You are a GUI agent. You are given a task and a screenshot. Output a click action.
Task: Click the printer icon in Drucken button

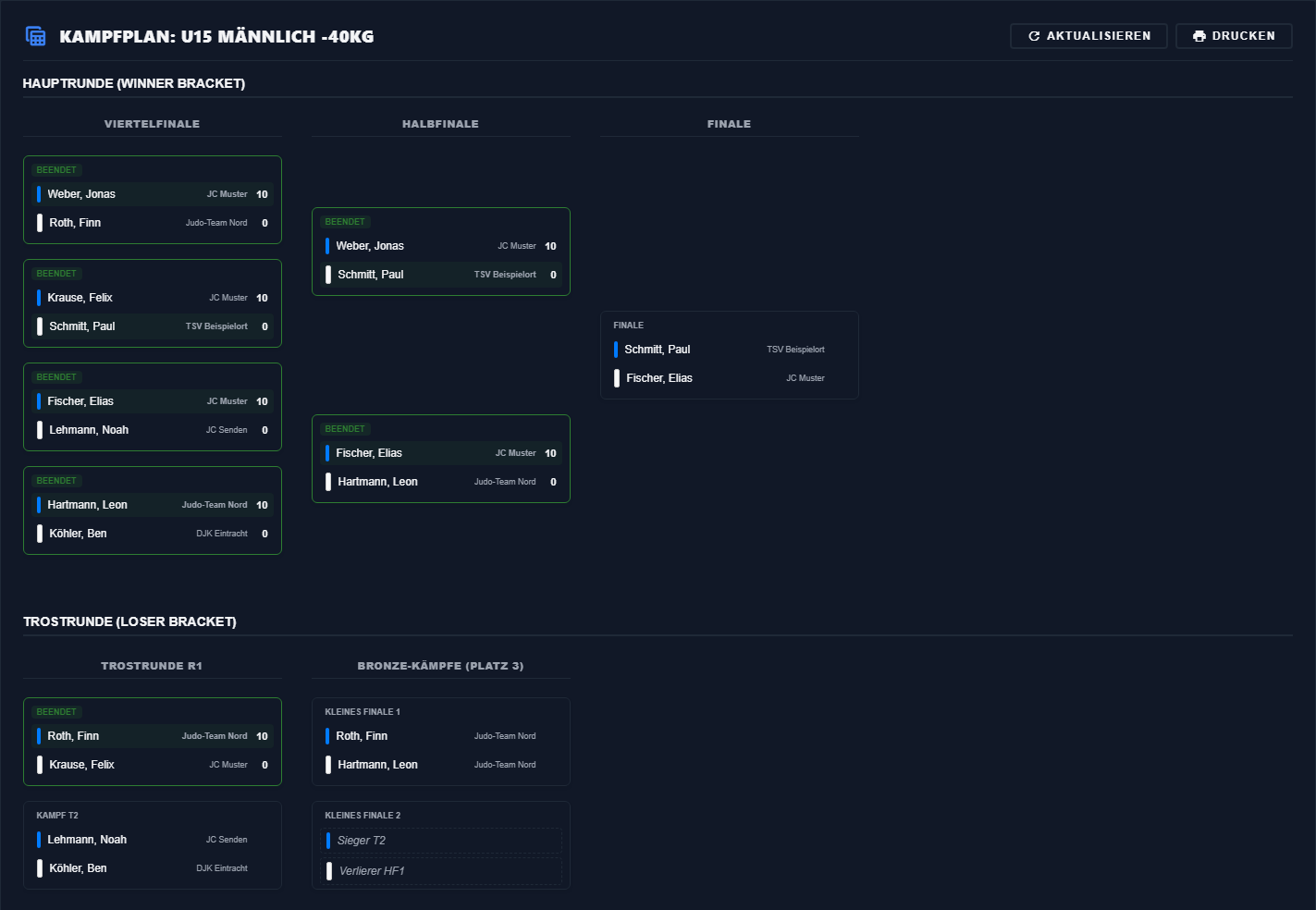[1199, 36]
